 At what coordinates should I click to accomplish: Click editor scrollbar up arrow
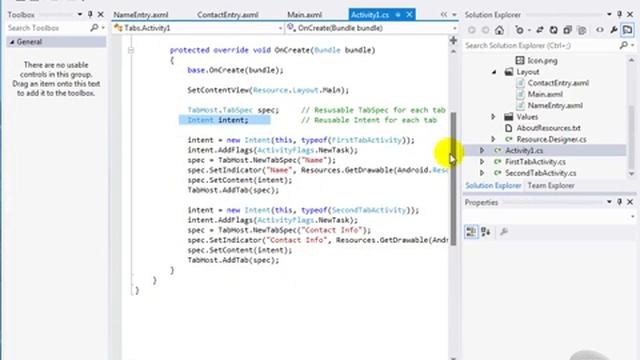point(453,52)
